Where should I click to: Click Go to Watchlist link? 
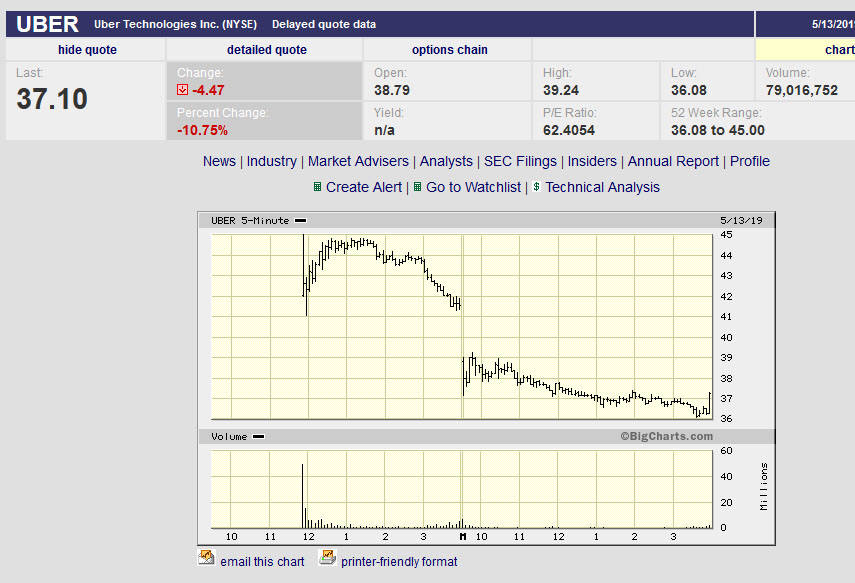click(x=473, y=187)
